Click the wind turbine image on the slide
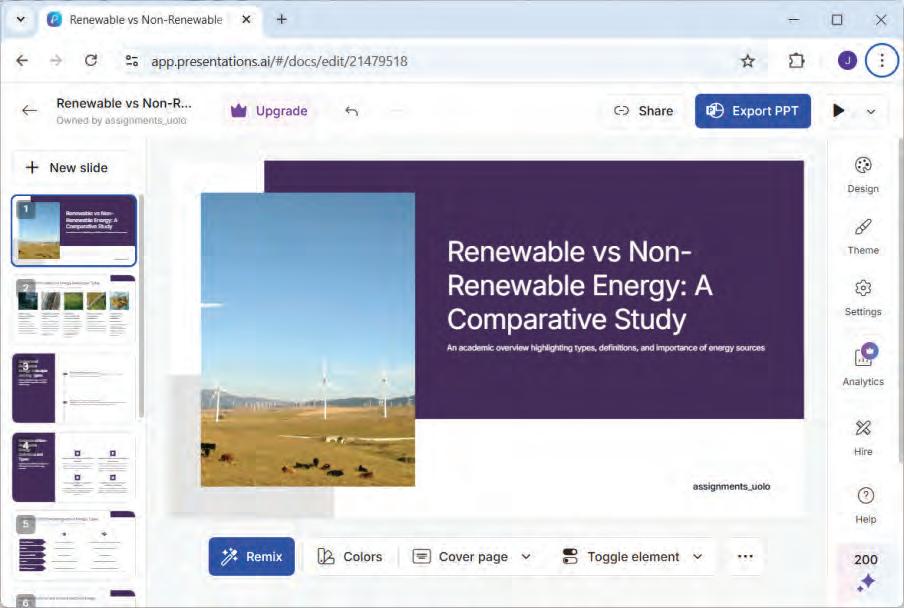This screenshot has height=608, width=904. click(307, 339)
